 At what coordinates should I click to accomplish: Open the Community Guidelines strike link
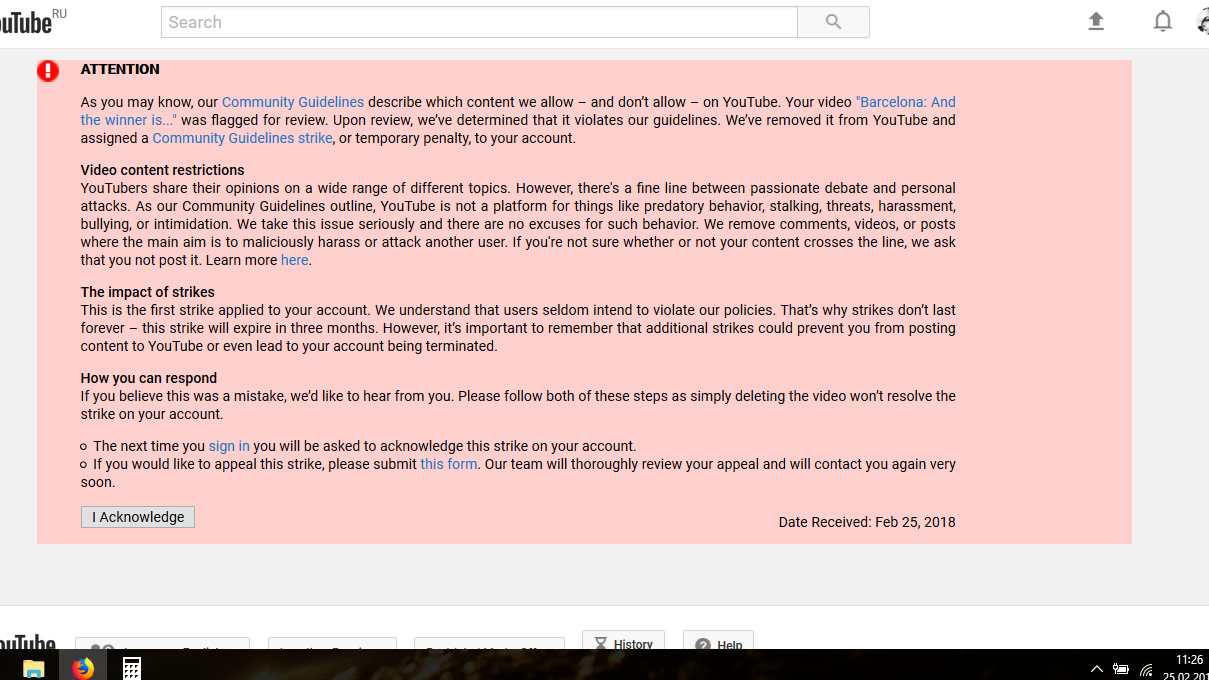pyautogui.click(x=242, y=138)
